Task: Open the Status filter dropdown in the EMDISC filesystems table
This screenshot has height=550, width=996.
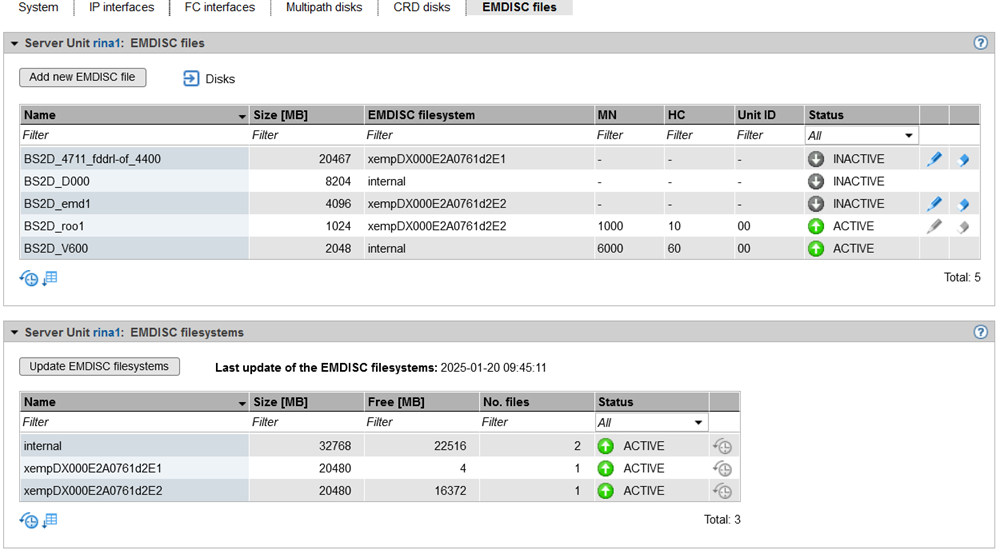Action: (651, 423)
